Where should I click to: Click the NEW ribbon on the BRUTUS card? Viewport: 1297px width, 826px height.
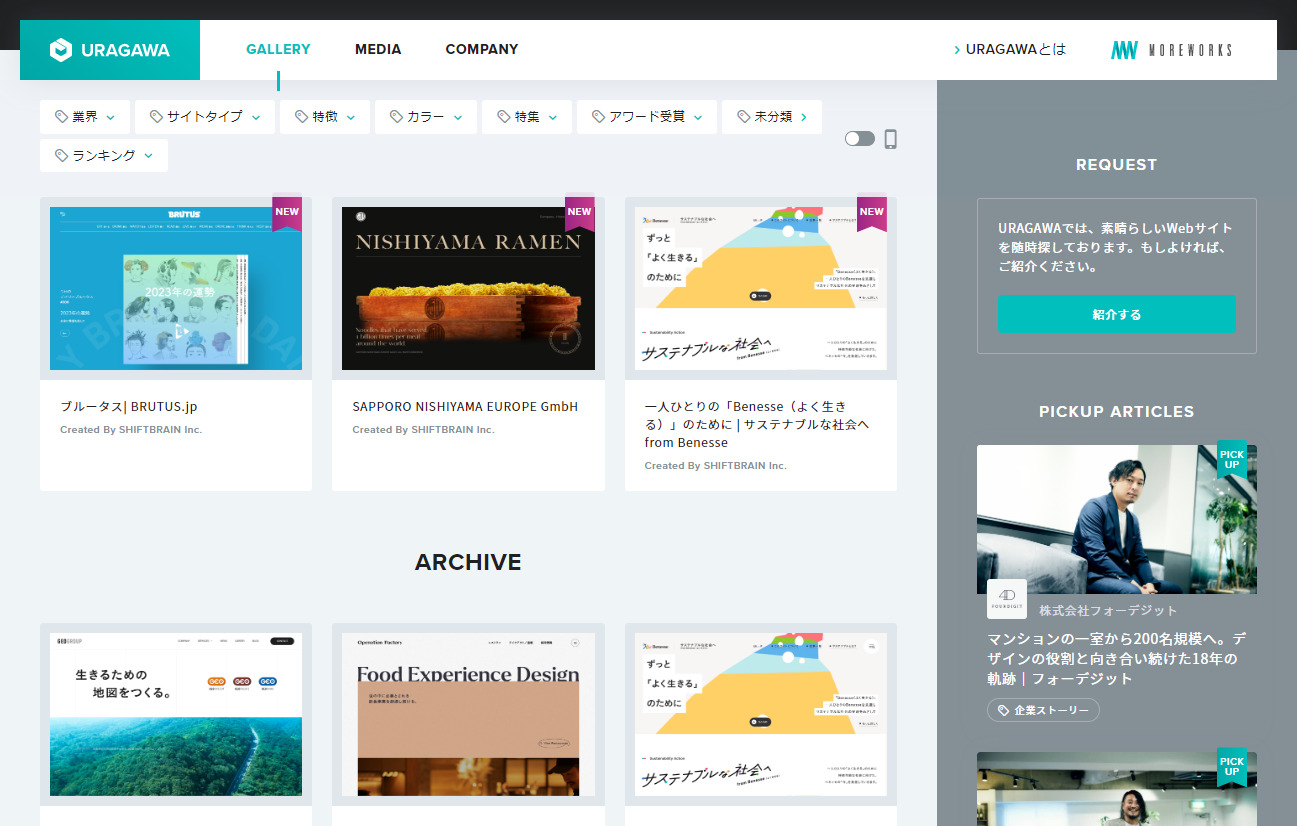287,211
